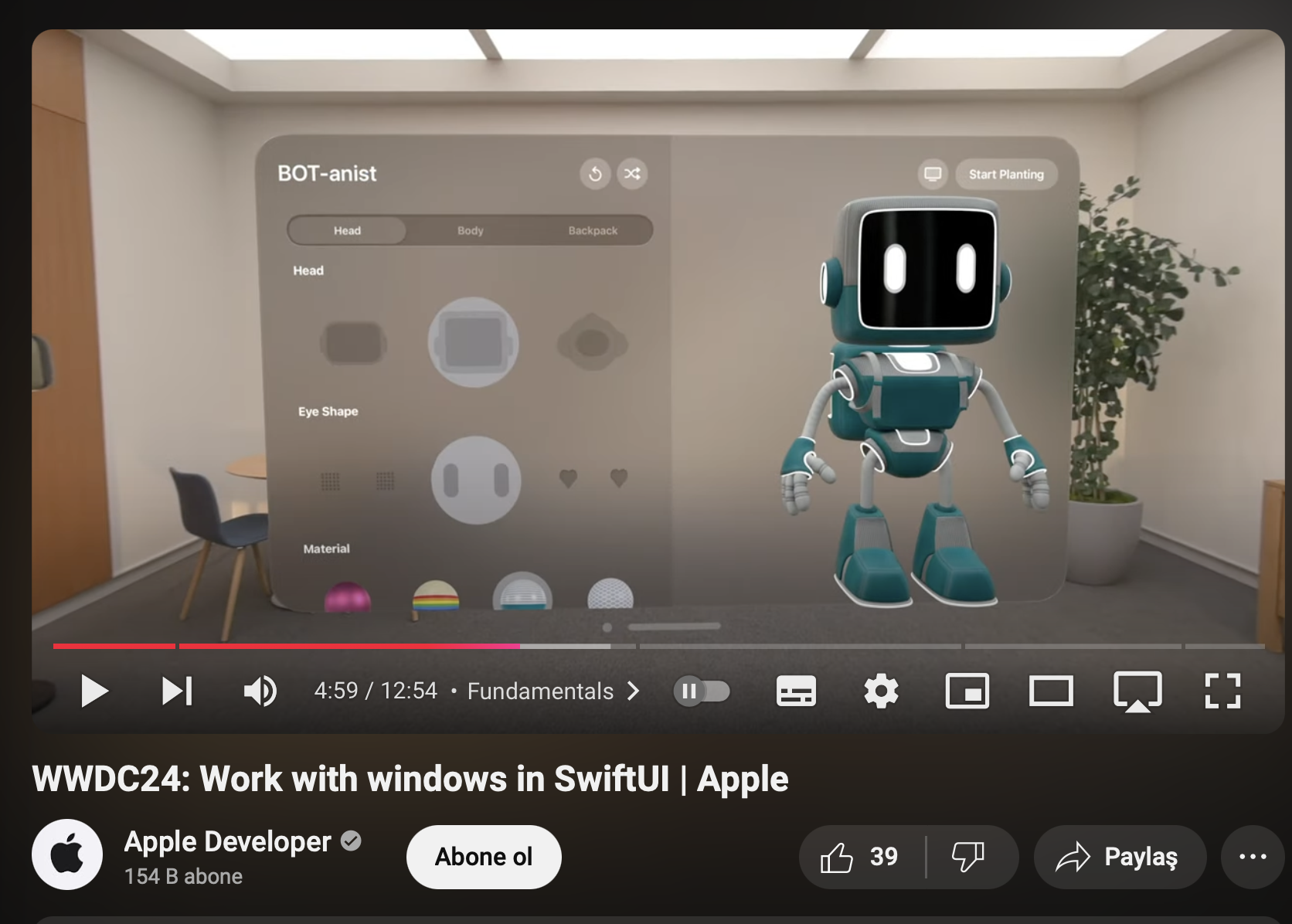Enter fullscreen mode
Image resolution: width=1292 pixels, height=924 pixels.
(1222, 691)
